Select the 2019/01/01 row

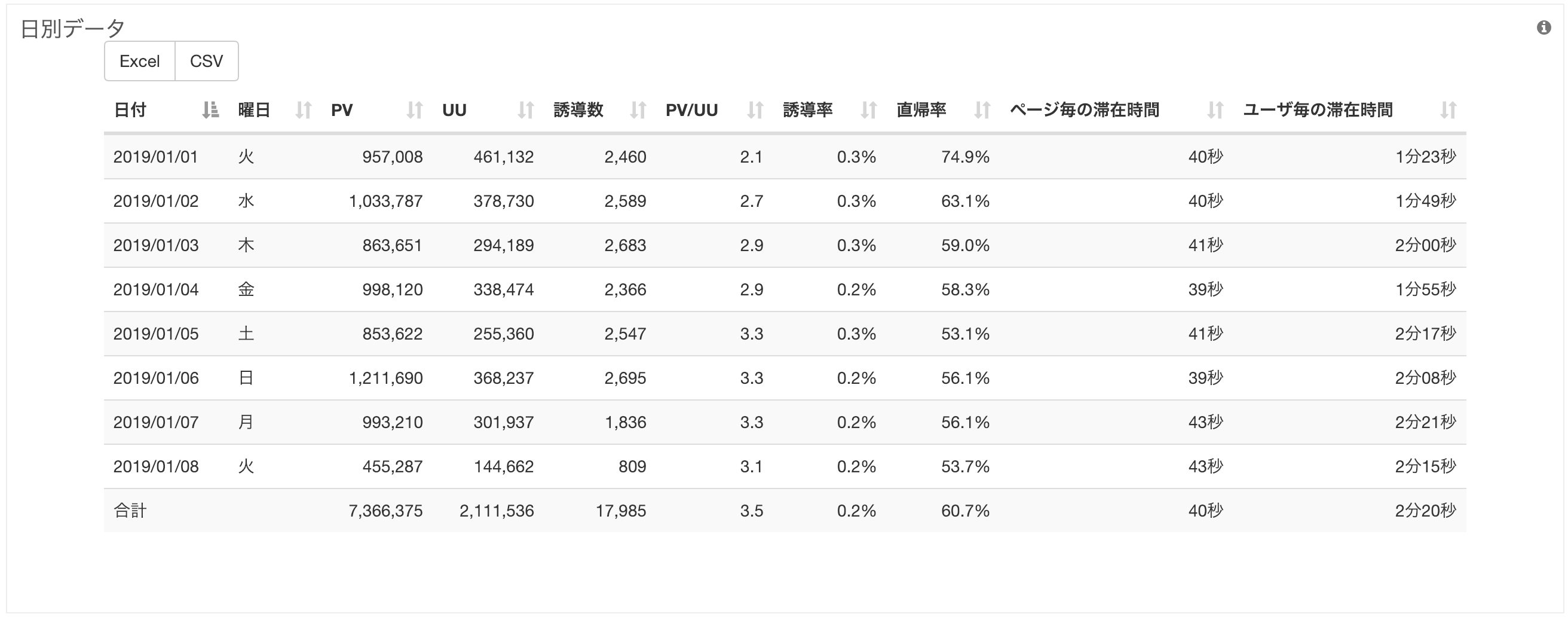click(785, 157)
